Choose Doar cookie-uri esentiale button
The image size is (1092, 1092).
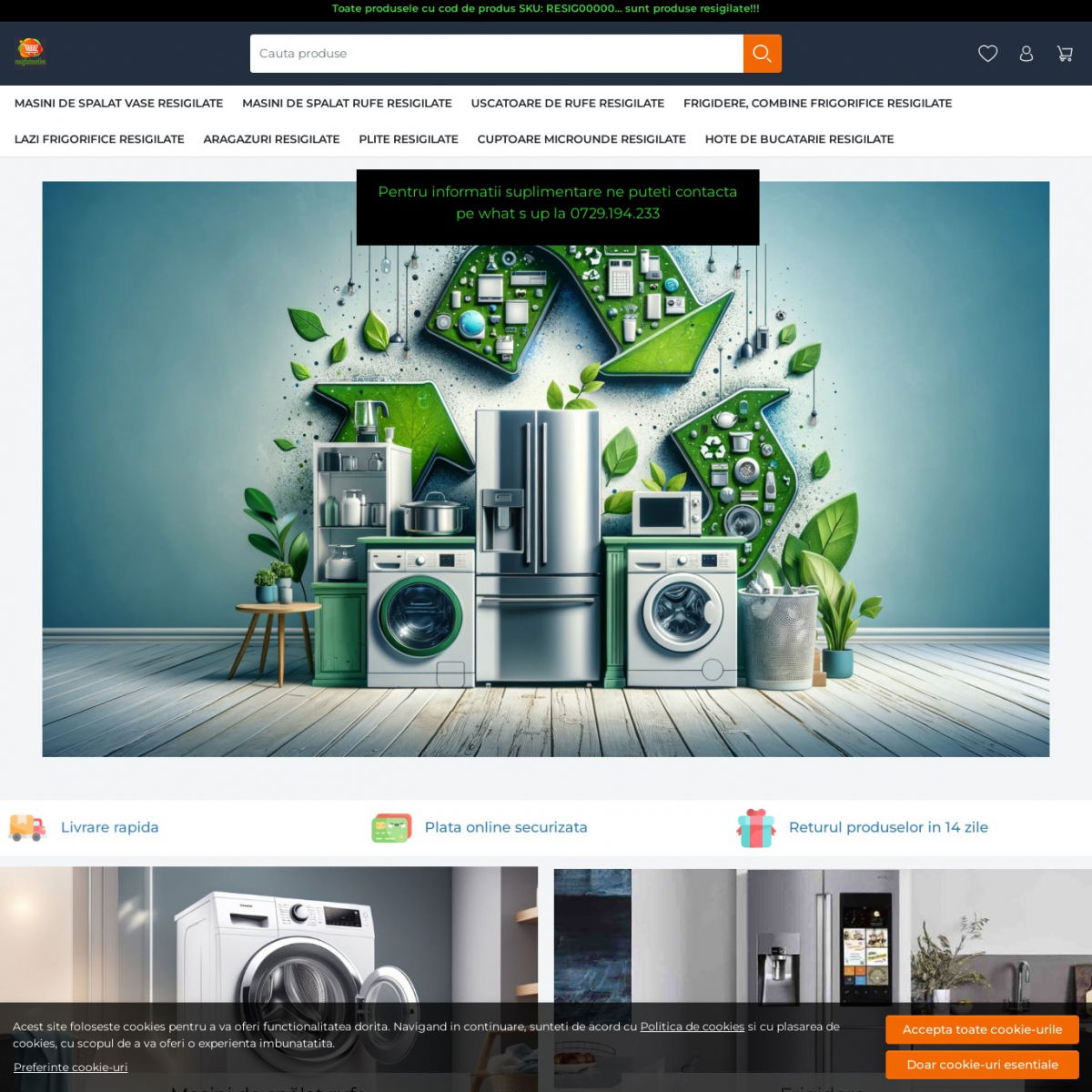point(982,1065)
